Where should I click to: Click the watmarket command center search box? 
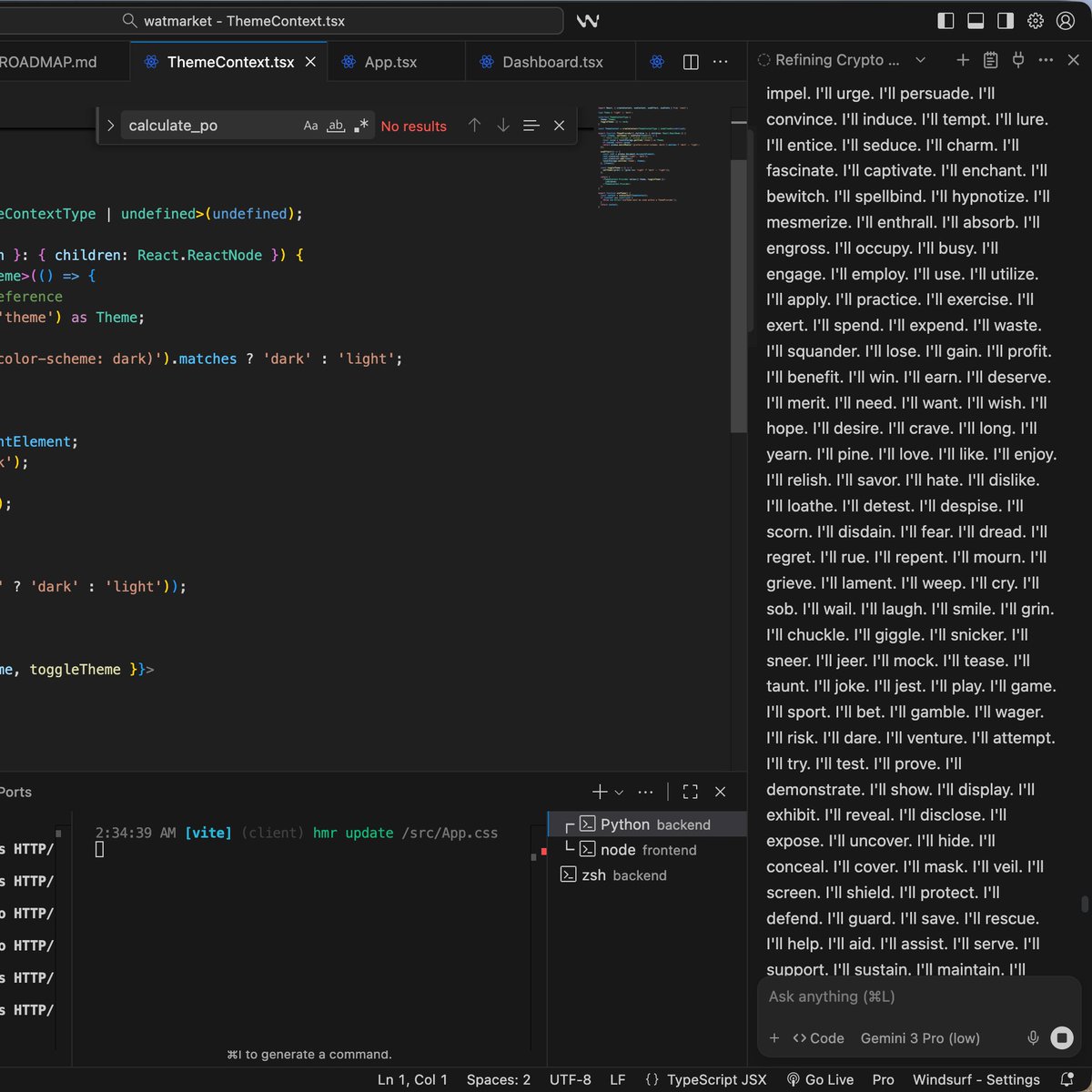point(282,21)
